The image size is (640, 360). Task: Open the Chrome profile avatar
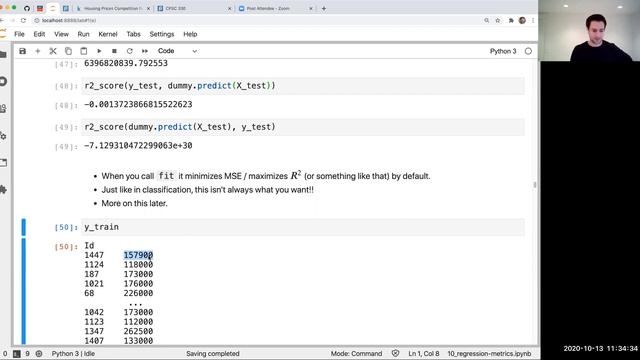(x=522, y=20)
